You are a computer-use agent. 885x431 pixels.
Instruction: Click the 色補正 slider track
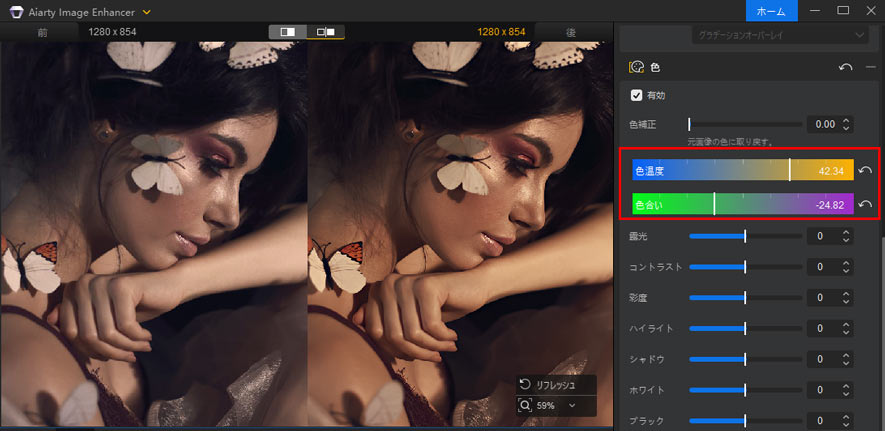click(745, 124)
